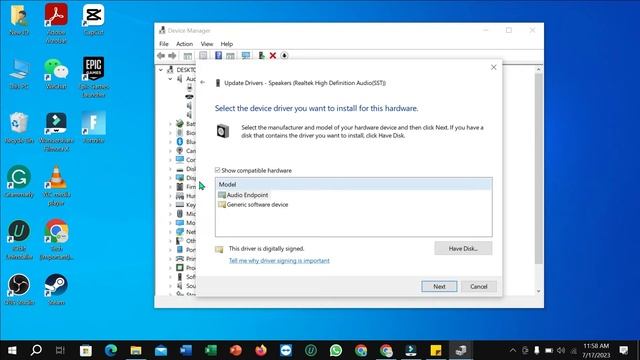Click the Forward arrow in Device Manager toolbar
The height and width of the screenshot is (360, 640).
coord(172,56)
